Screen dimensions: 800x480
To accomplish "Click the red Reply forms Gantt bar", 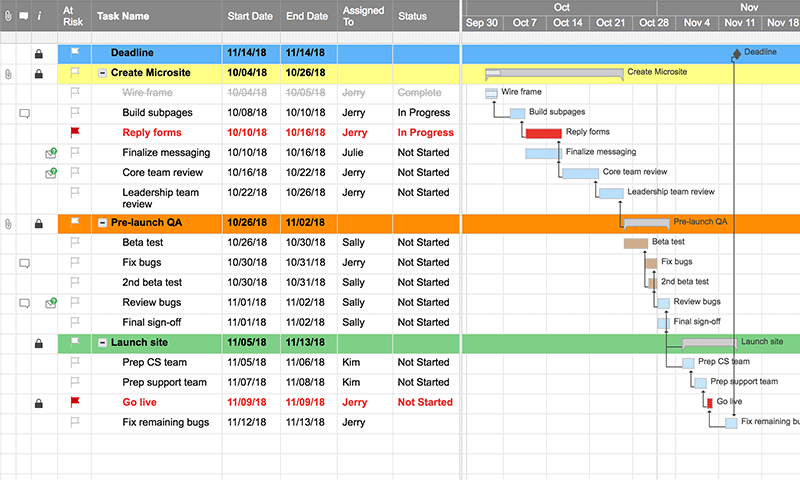I will [x=543, y=133].
